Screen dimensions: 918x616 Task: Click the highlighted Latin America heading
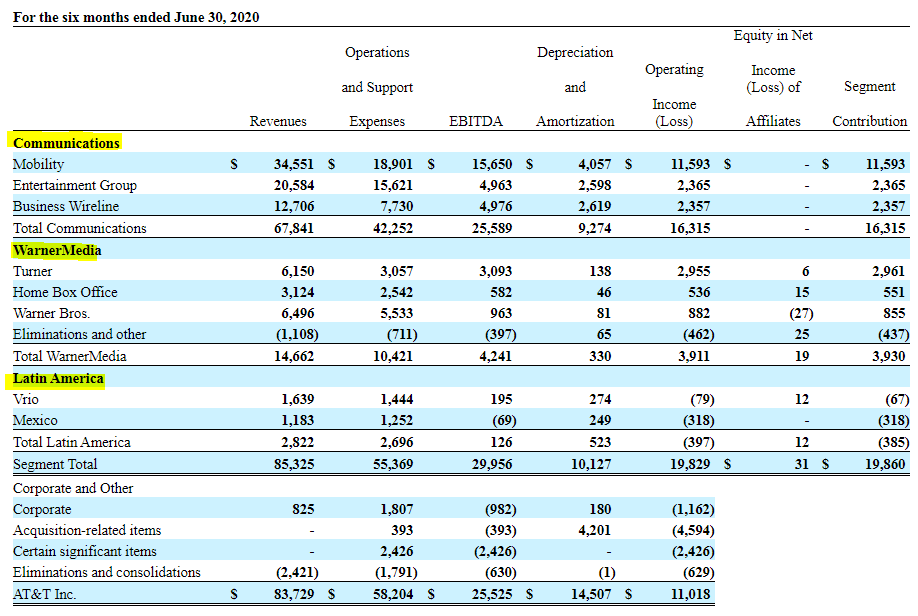point(58,378)
